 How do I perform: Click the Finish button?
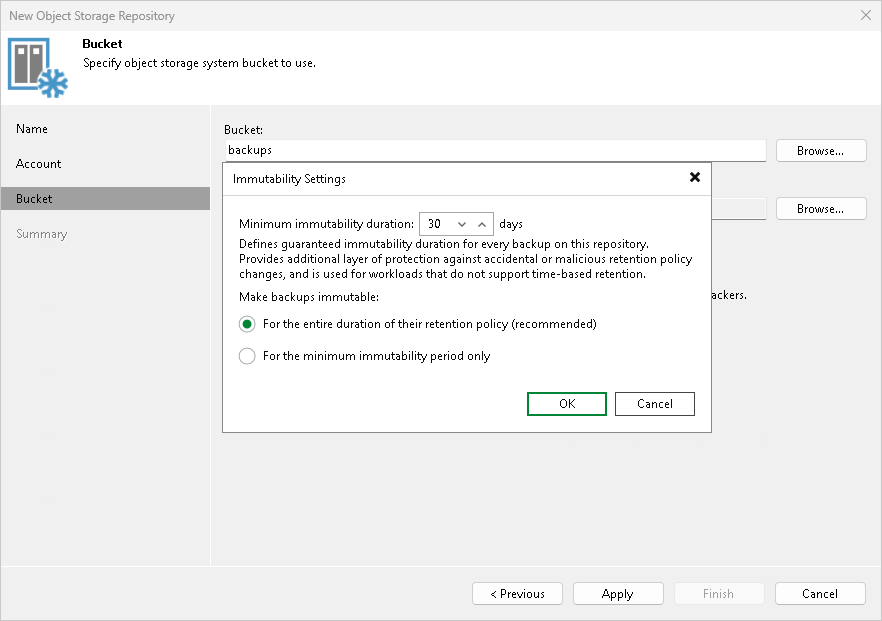click(x=719, y=593)
